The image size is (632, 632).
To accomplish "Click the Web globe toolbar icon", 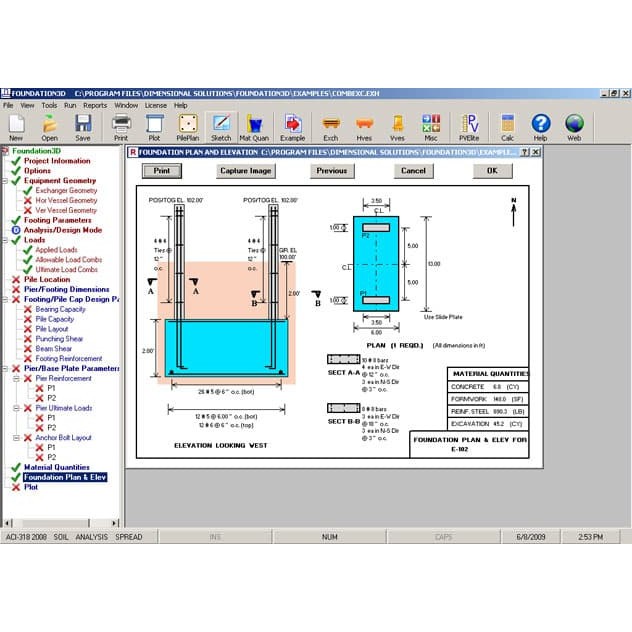I will pyautogui.click(x=574, y=125).
